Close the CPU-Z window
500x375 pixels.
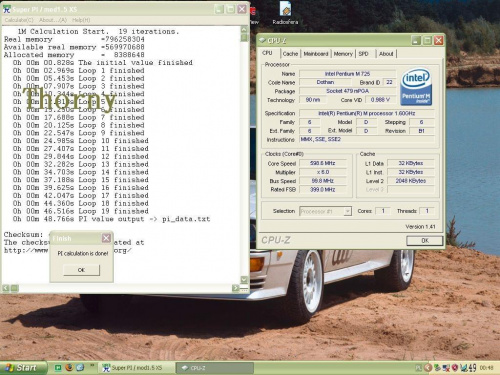[x=438, y=41]
